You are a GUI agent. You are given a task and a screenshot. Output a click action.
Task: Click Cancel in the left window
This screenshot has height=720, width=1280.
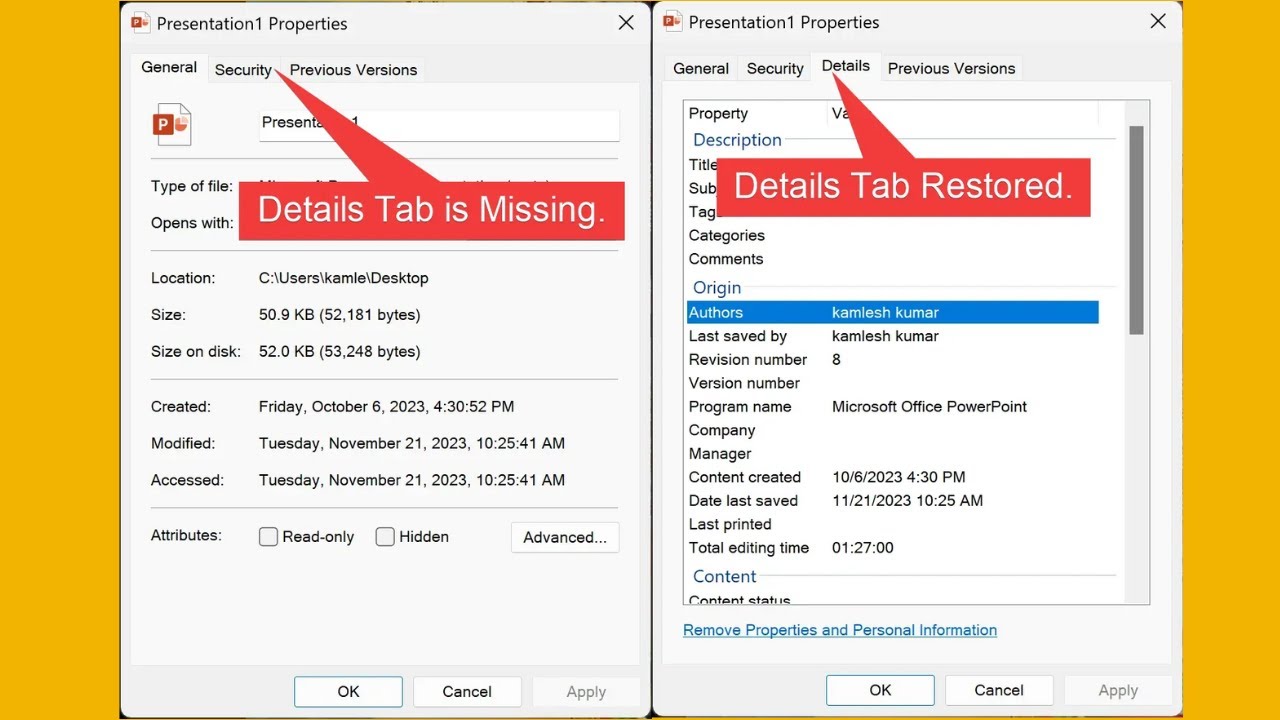[x=467, y=691]
